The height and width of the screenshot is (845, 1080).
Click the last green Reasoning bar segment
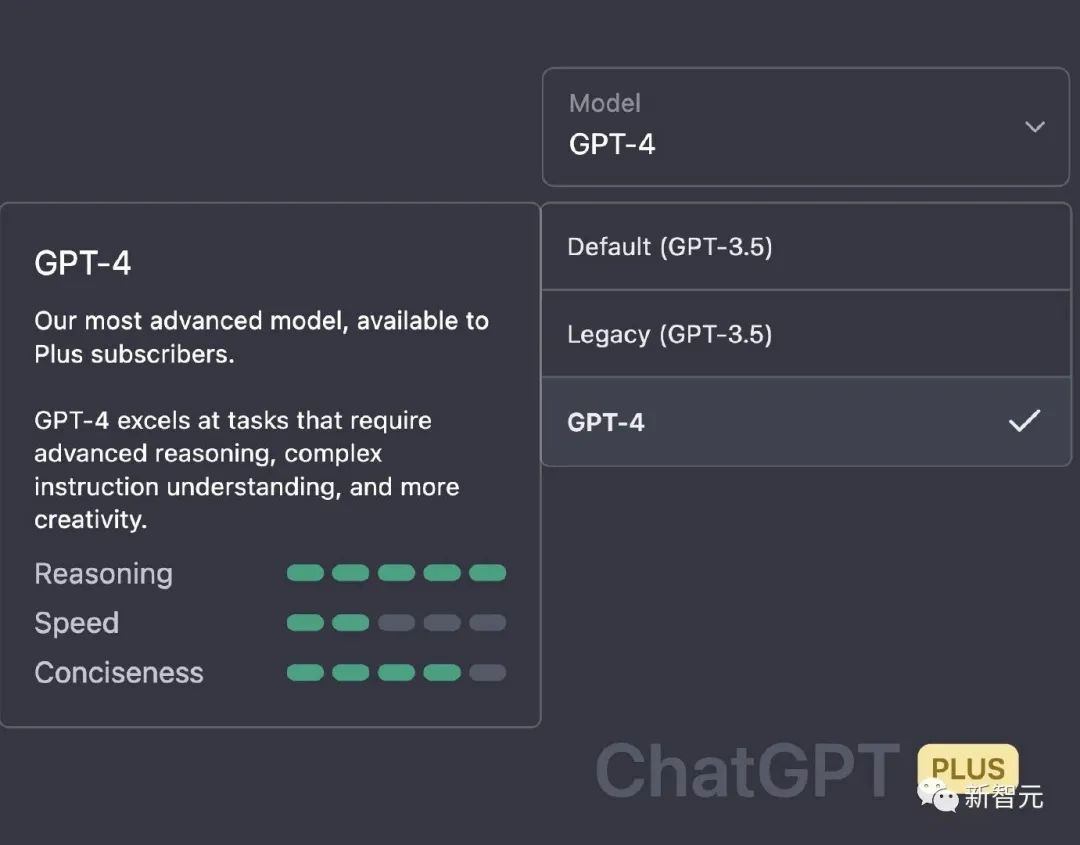tap(488, 573)
